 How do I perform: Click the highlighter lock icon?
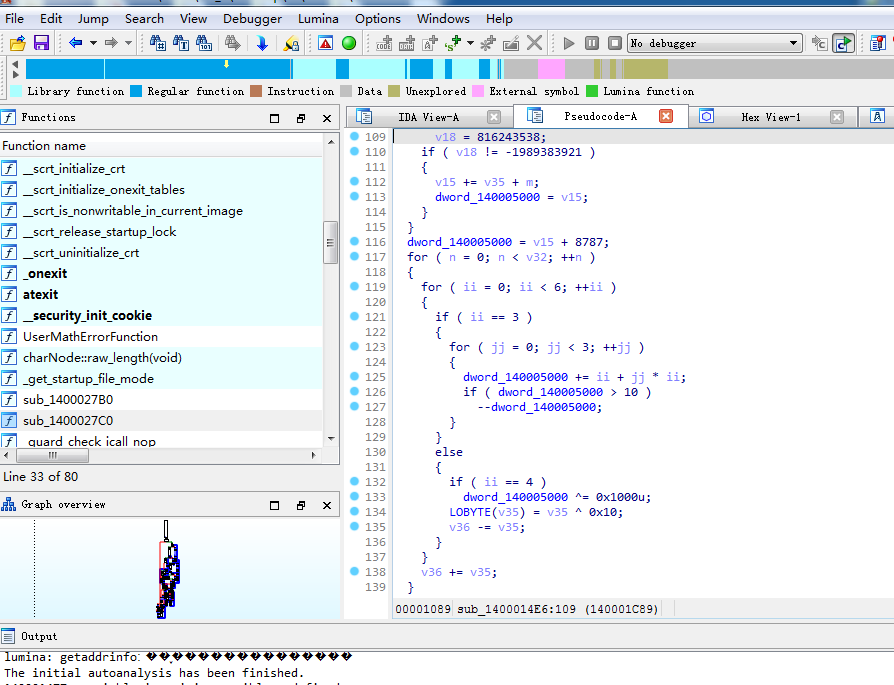(x=291, y=43)
